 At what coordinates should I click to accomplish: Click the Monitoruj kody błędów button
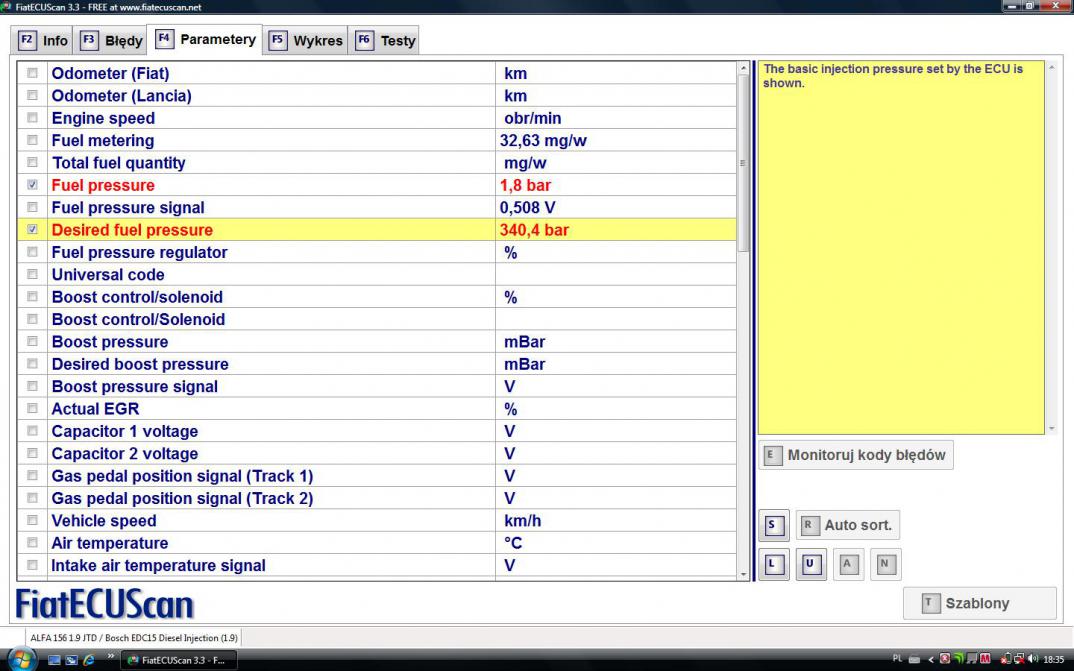click(x=855, y=455)
